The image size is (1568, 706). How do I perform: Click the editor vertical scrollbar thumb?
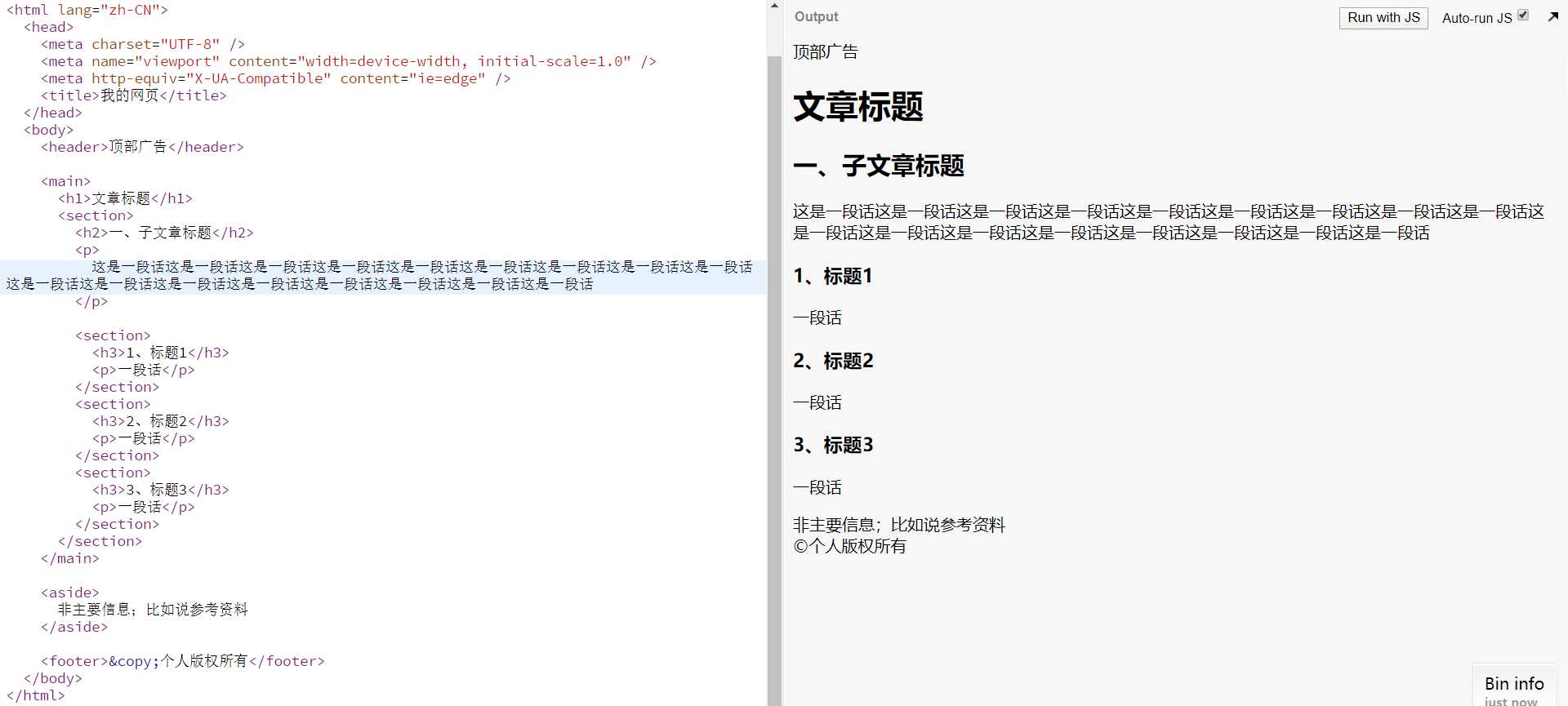[x=774, y=380]
